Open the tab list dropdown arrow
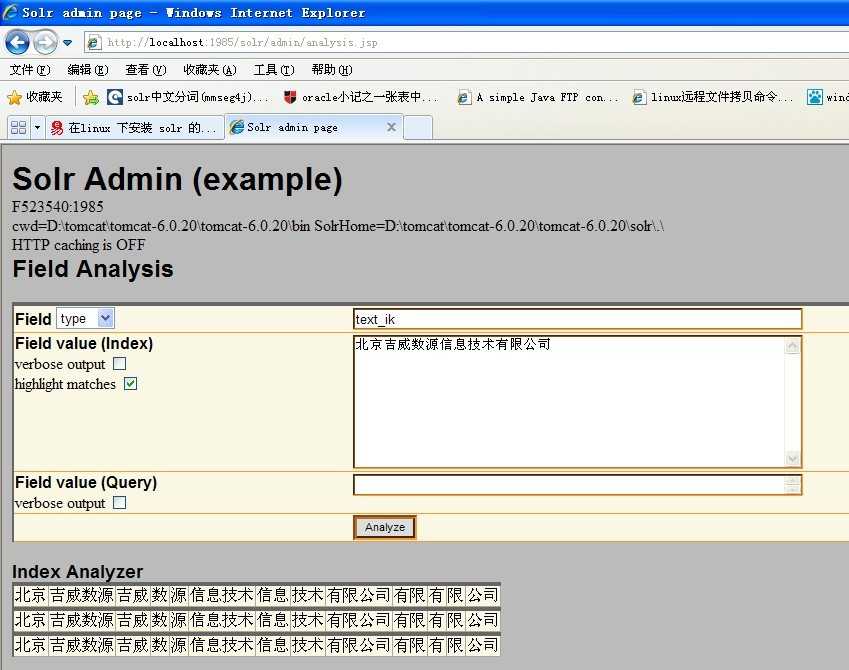 37,128
